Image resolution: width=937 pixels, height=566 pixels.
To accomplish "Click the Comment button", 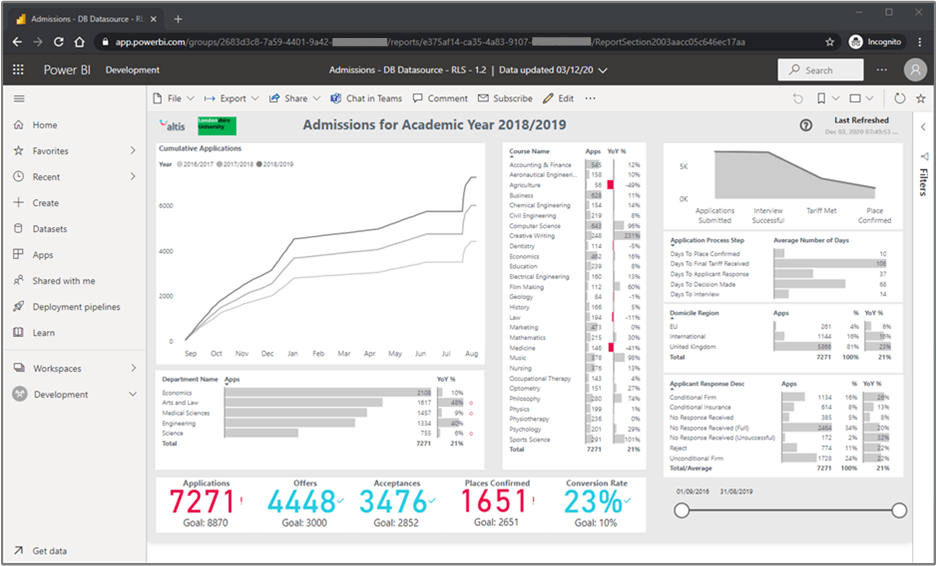I will (x=440, y=99).
